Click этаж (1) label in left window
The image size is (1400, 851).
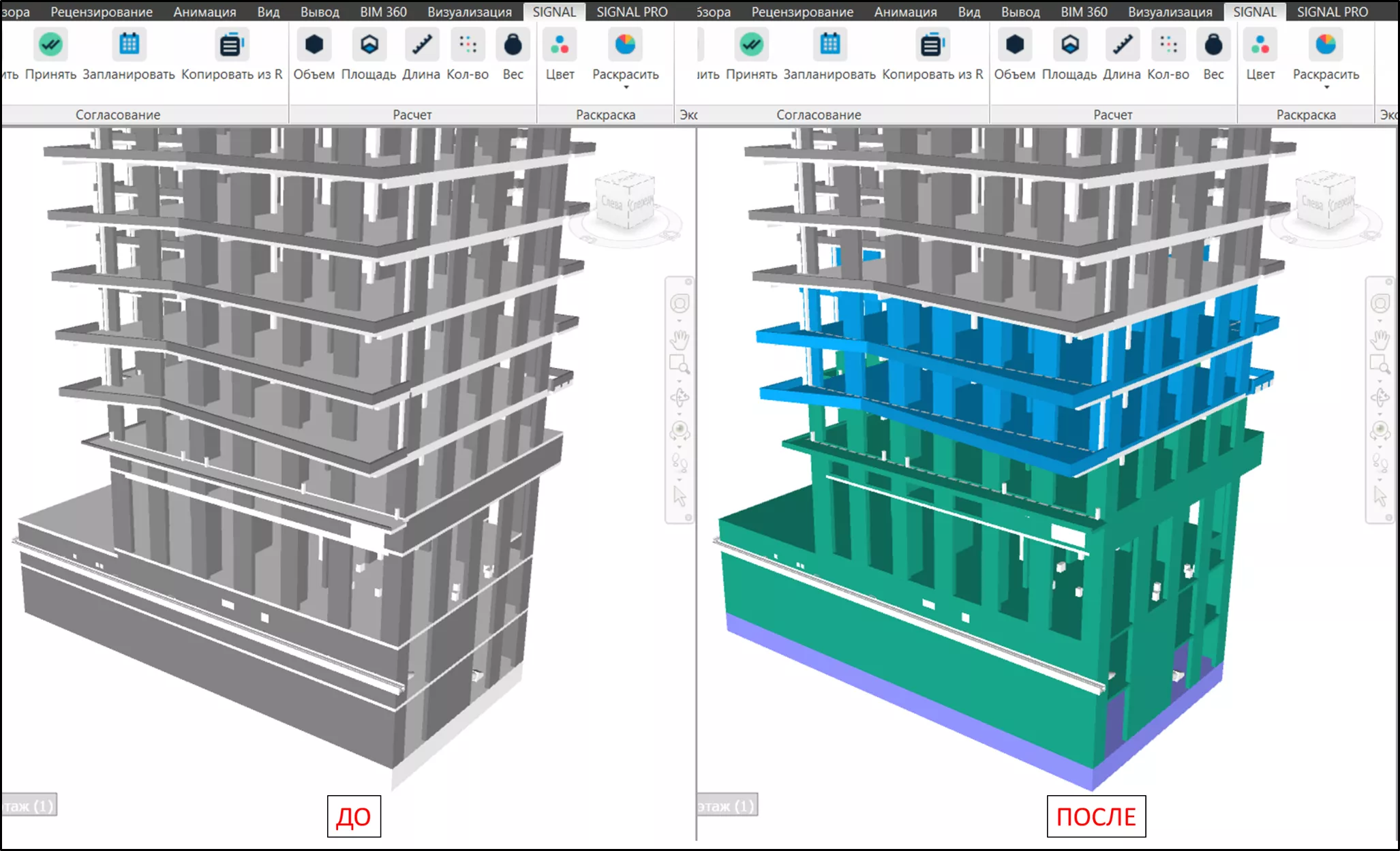pos(29,806)
